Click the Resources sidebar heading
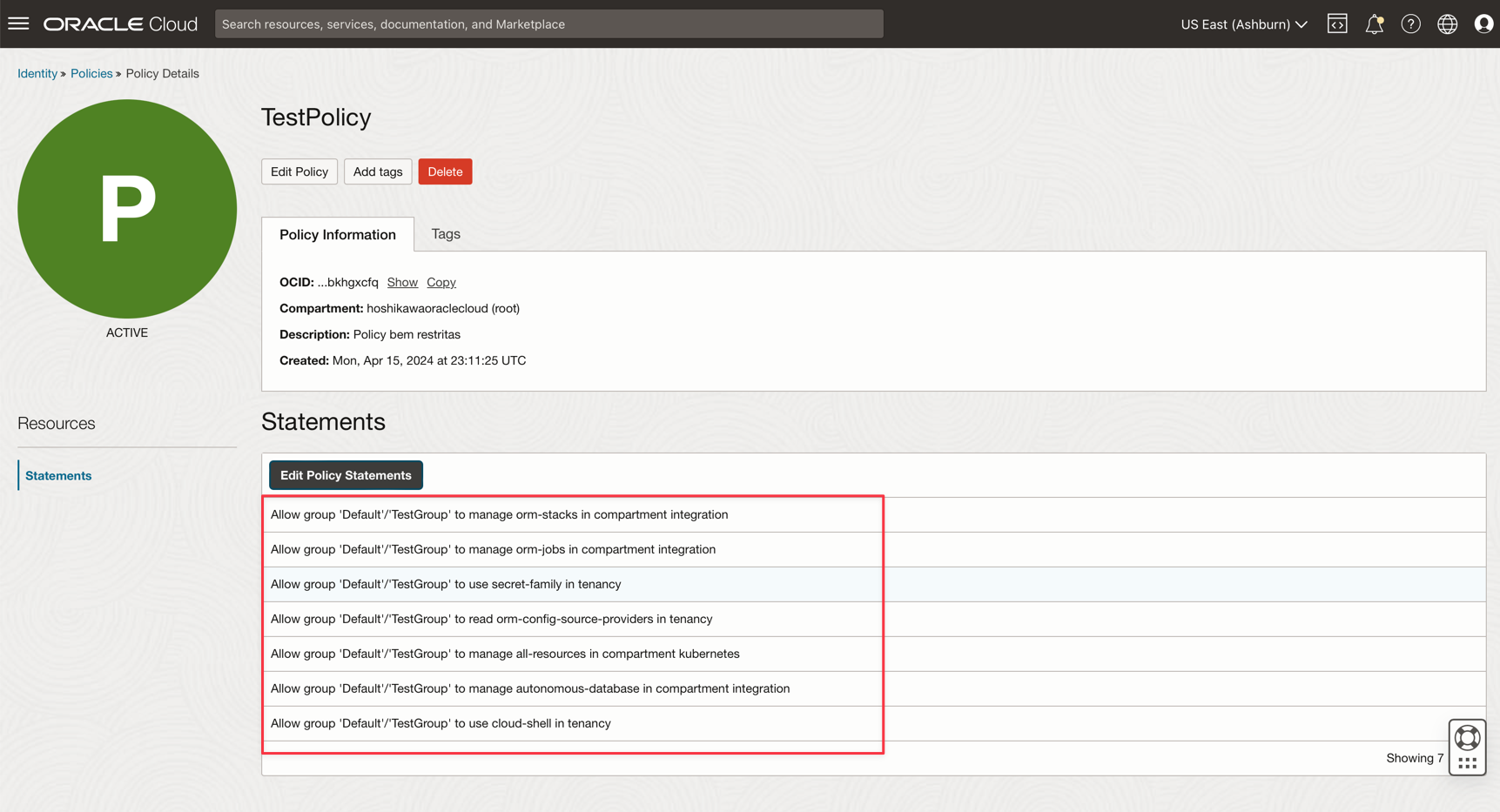The width and height of the screenshot is (1500, 812). (57, 423)
